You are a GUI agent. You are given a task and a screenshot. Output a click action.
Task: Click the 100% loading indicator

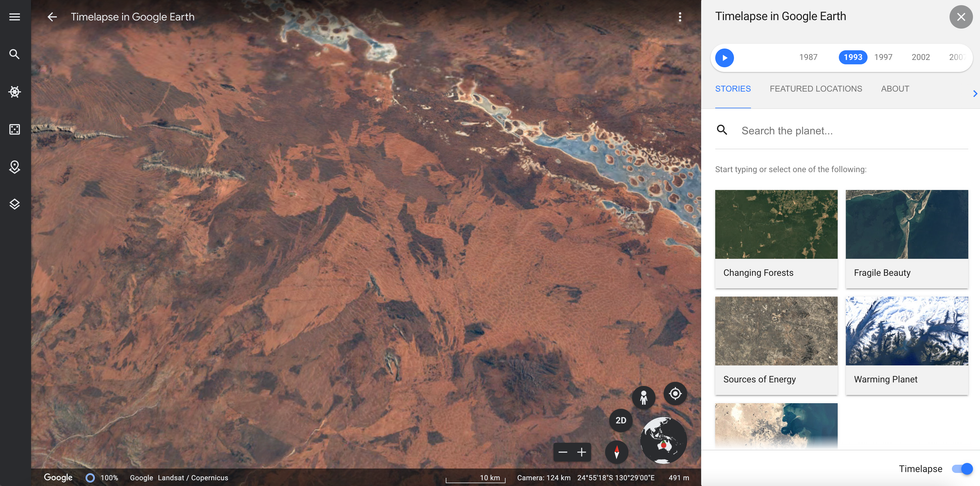click(101, 478)
